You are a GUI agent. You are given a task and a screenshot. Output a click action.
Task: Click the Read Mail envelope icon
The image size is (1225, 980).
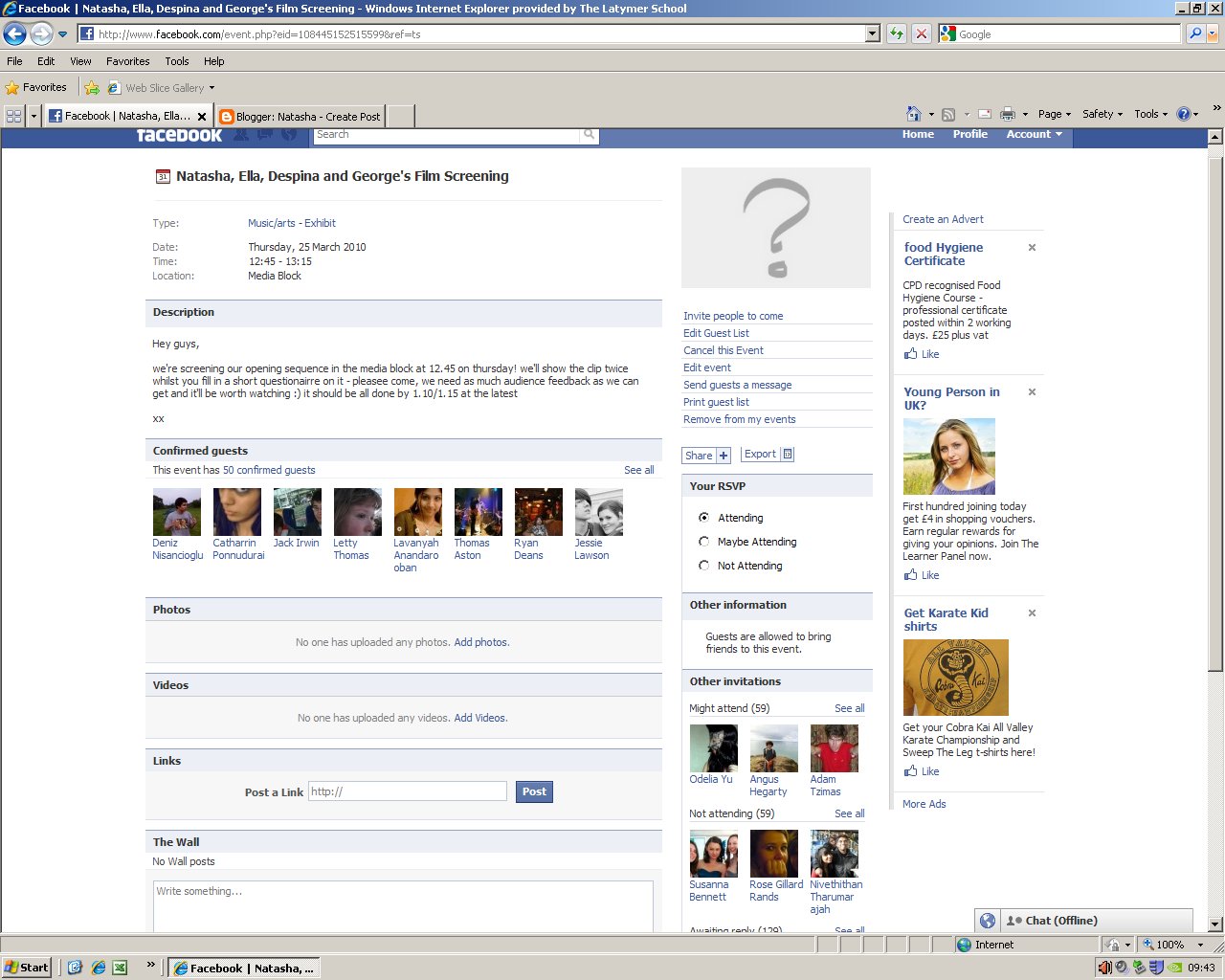point(984,114)
